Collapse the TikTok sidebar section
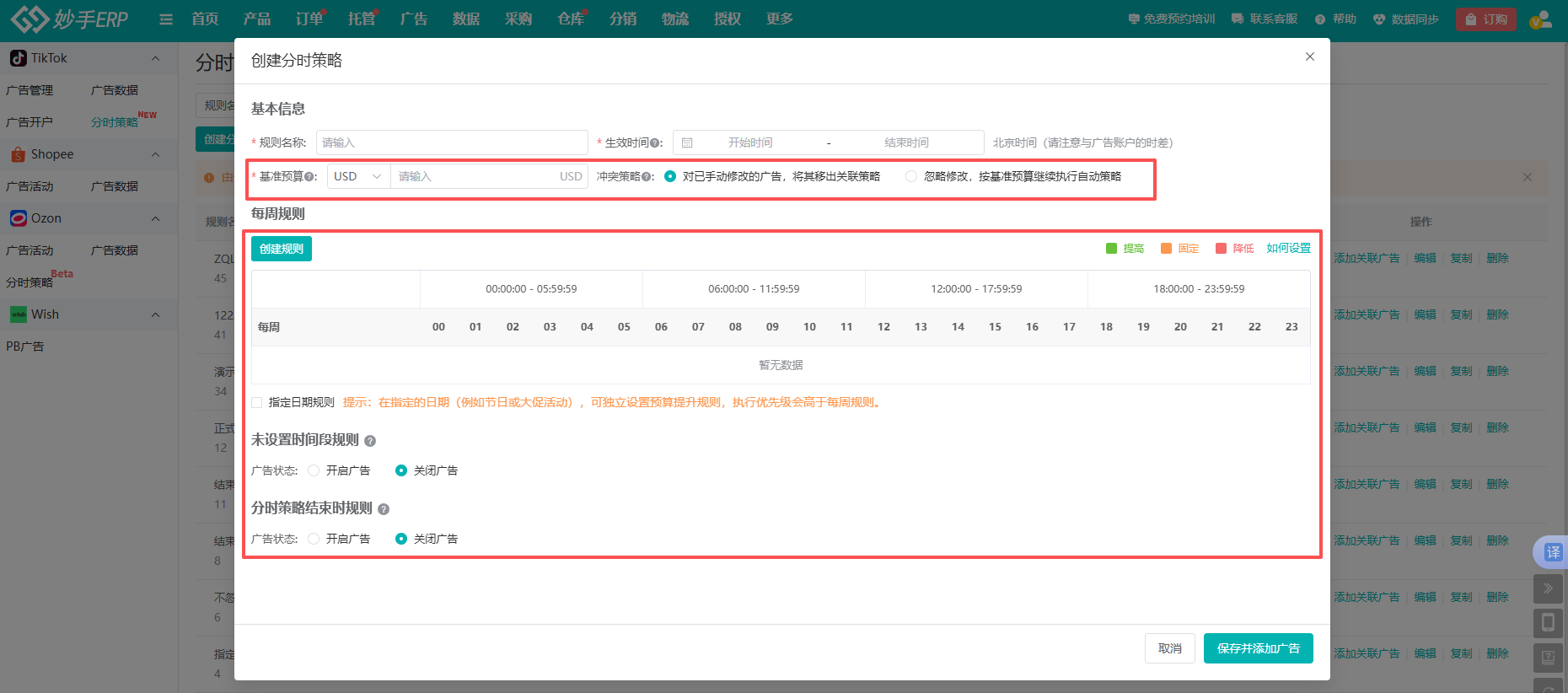The width and height of the screenshot is (1568, 693). (x=155, y=58)
